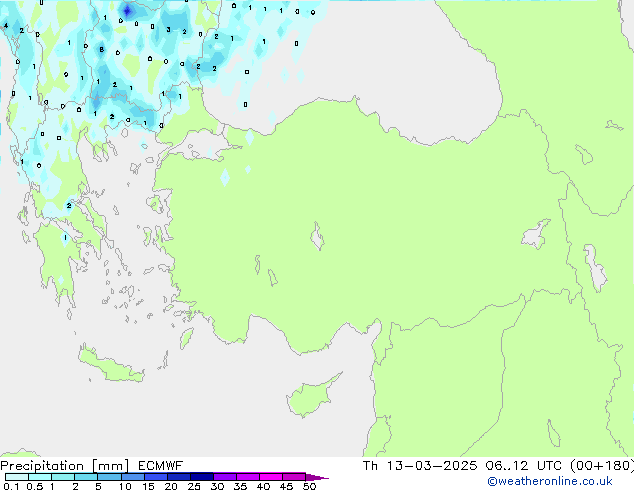Image resolution: width=634 pixels, height=490 pixels.
Task: Click the 40–45 mm legend swatch
Action: click(271, 477)
